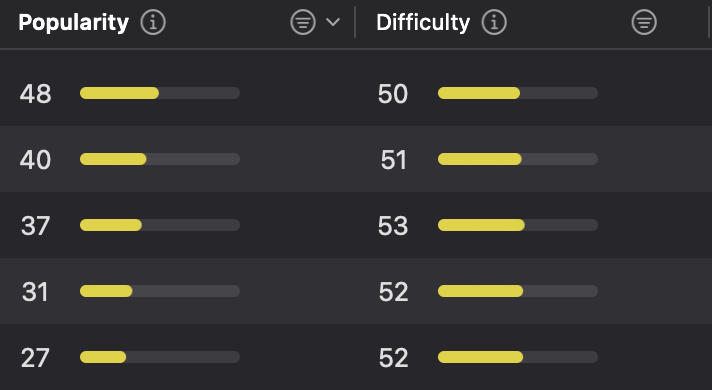Viewport: 712px width, 390px height.
Task: Click the popularity bar showing 40
Action: [x=160, y=159]
